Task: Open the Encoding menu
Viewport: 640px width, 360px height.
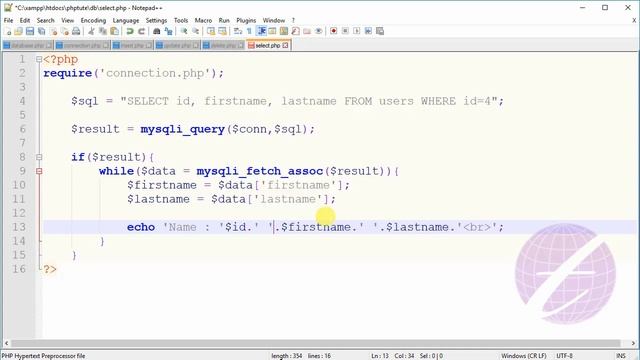Action: pos(93,20)
